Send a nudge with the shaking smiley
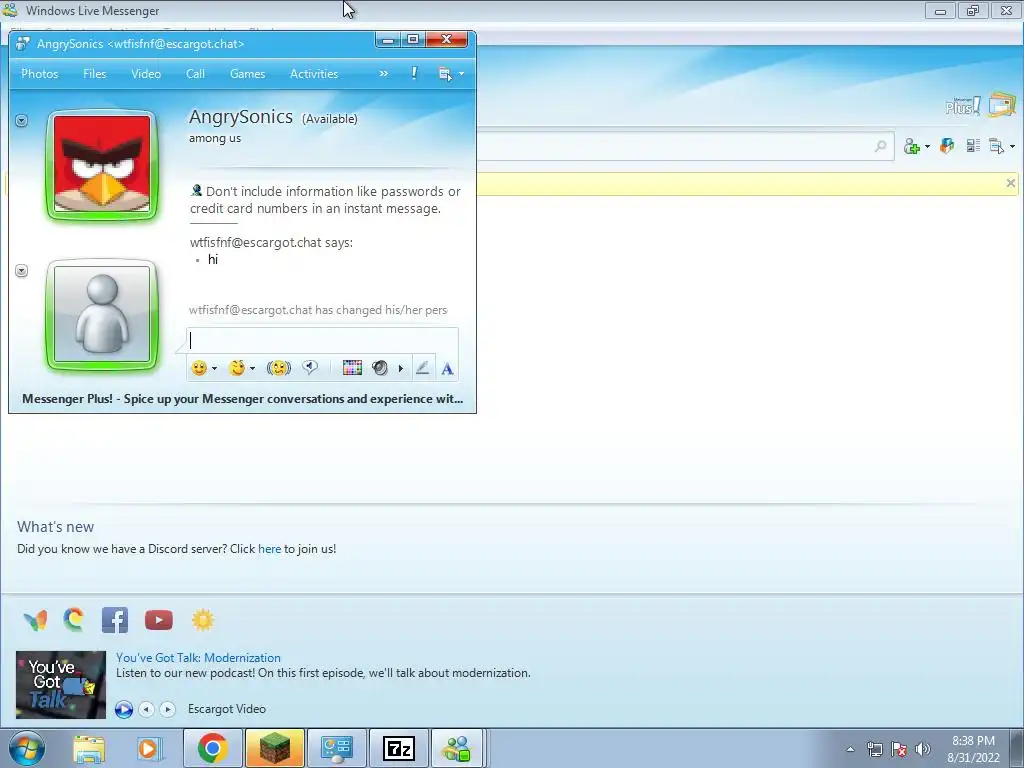 (279, 368)
